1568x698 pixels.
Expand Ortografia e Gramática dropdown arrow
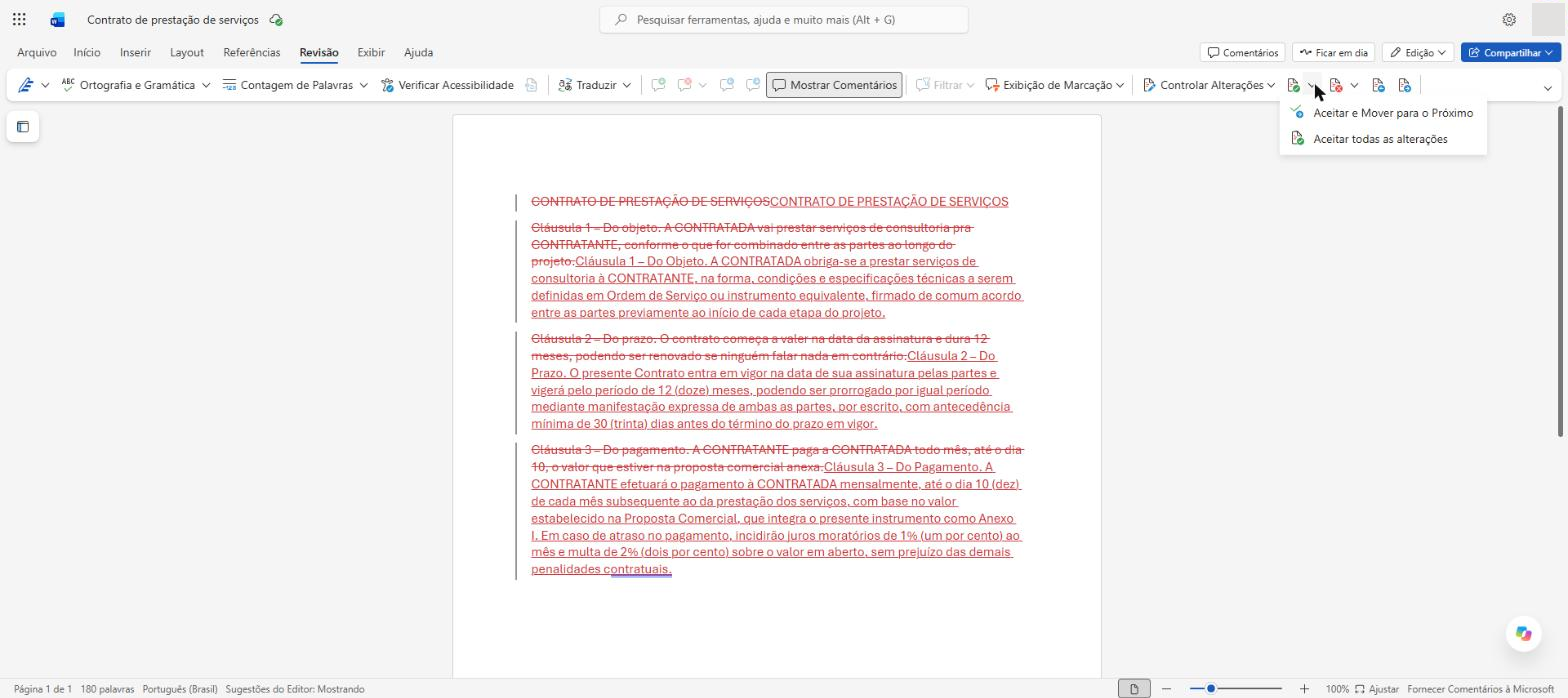pyautogui.click(x=206, y=85)
